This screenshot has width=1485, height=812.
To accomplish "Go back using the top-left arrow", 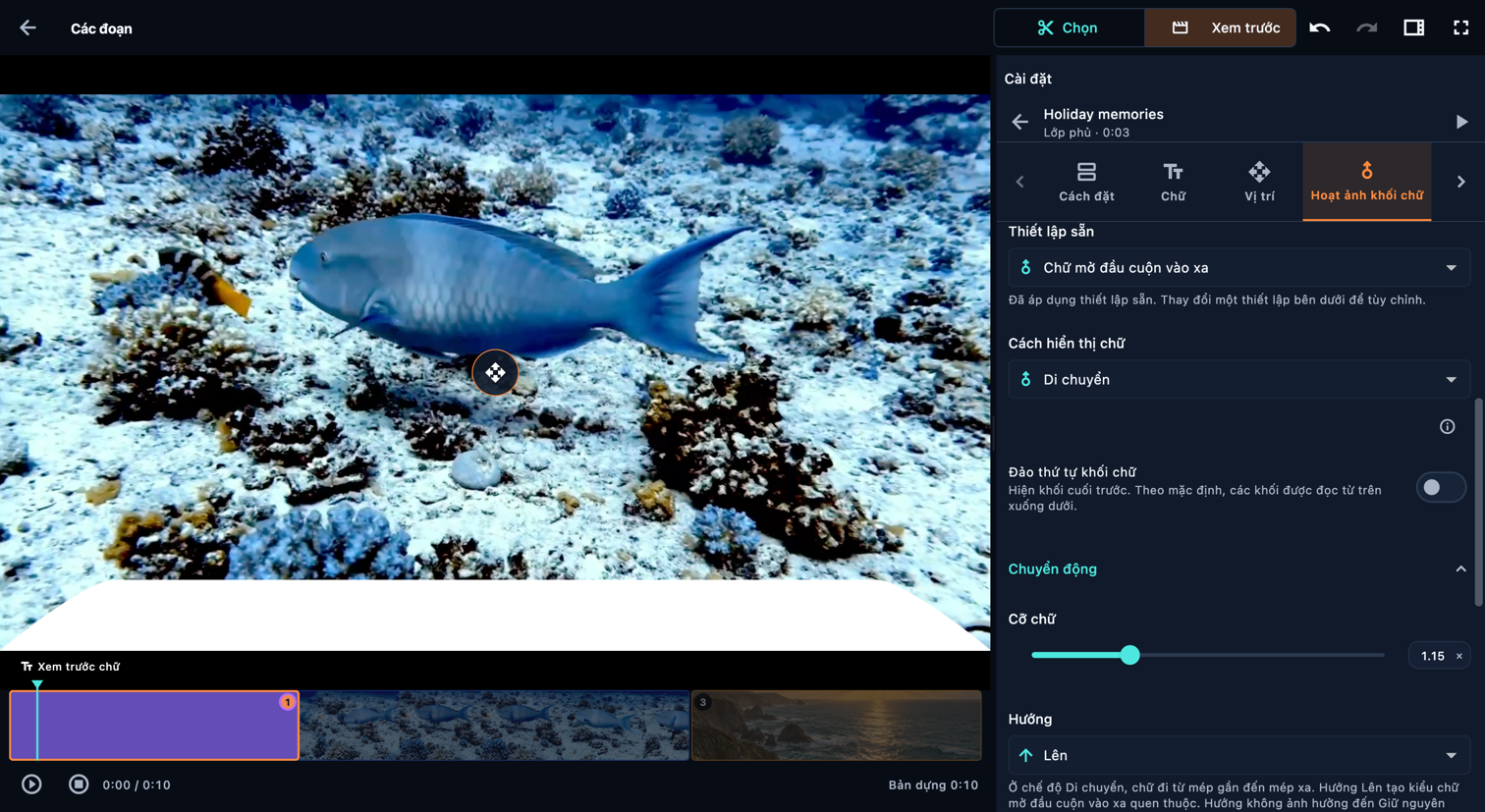I will 27,27.
